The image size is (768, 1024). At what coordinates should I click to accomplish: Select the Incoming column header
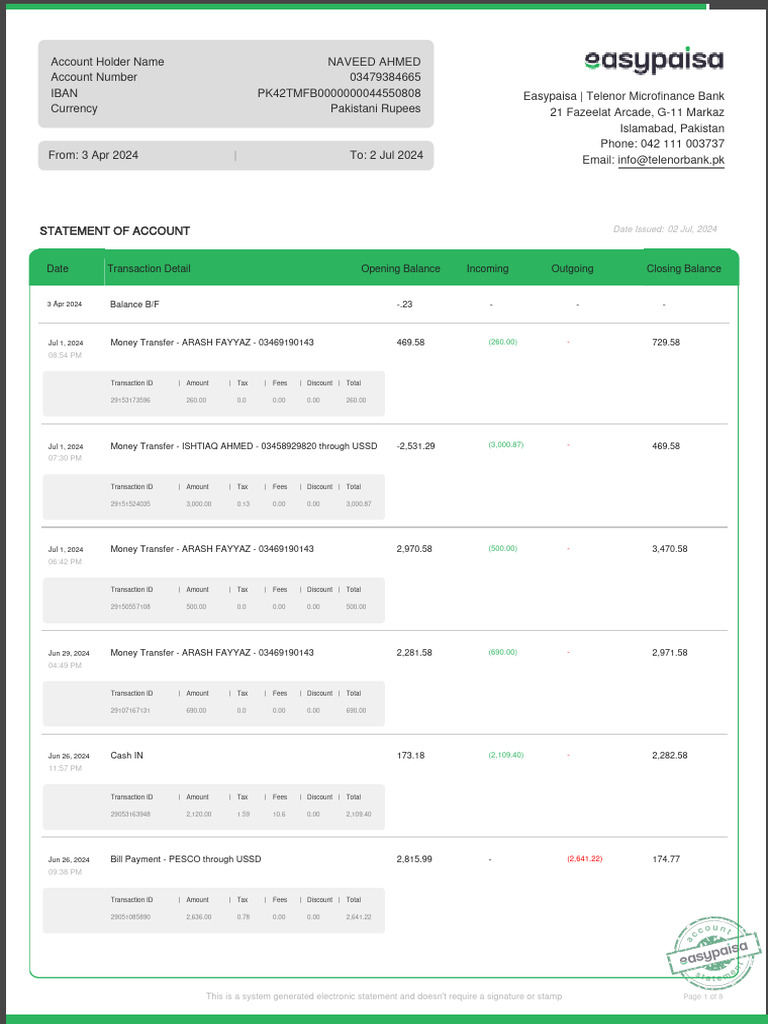point(487,268)
